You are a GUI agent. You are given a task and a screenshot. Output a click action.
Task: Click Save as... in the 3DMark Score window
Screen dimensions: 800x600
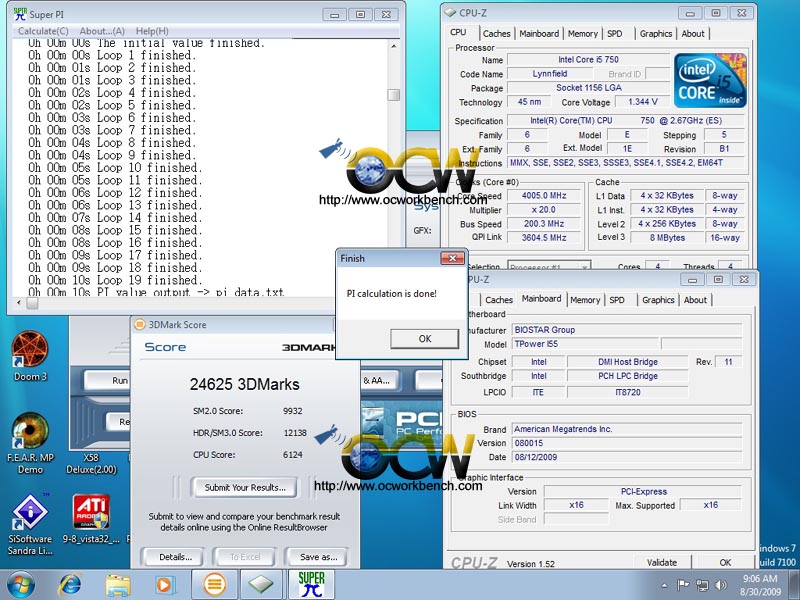pyautogui.click(x=318, y=557)
